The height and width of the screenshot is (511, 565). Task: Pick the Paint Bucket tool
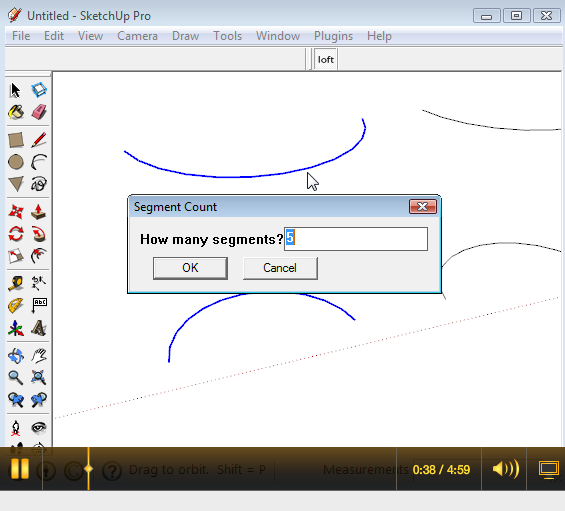[x=16, y=112]
